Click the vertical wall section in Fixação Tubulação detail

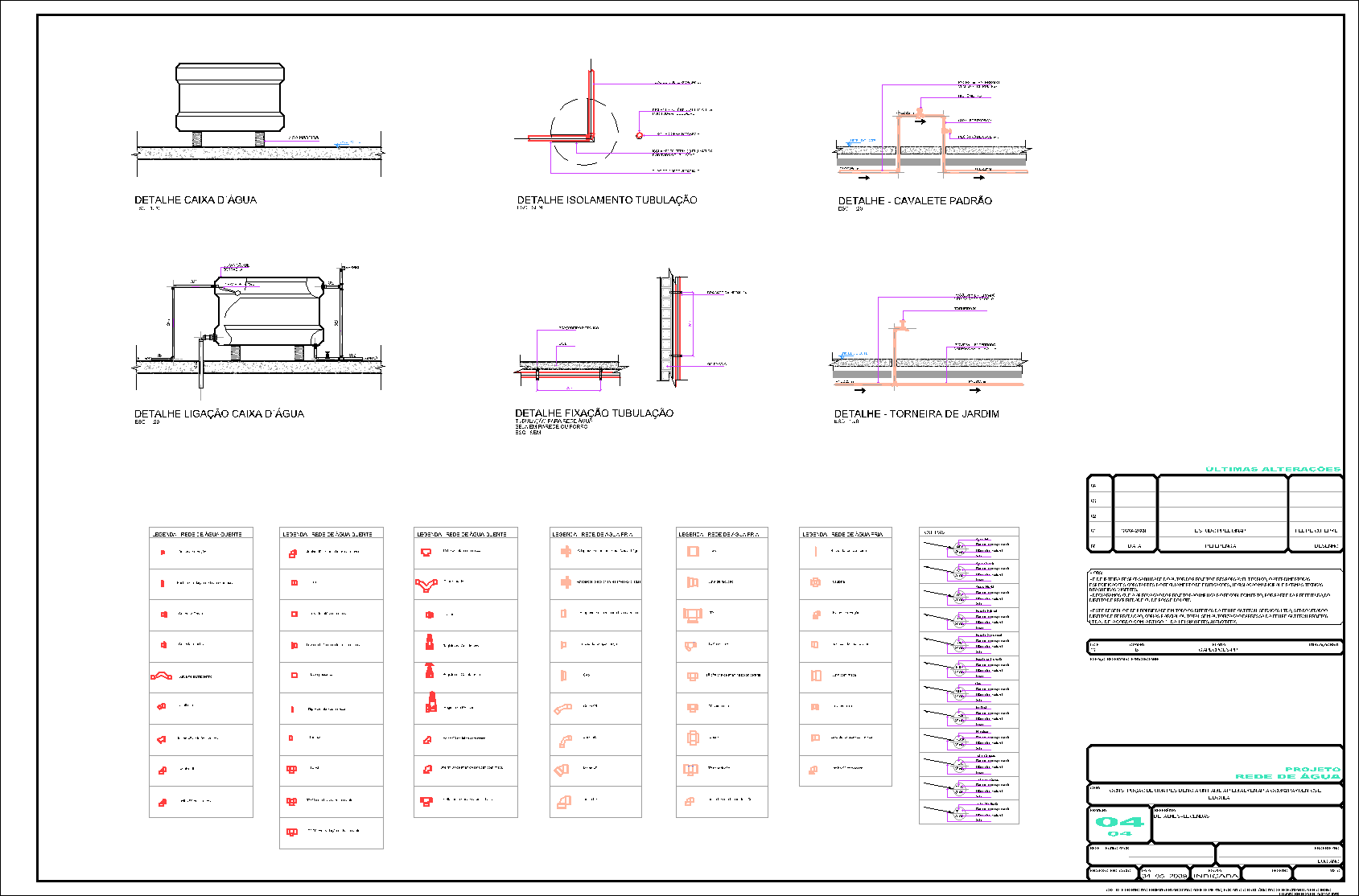pyautogui.click(x=665, y=326)
